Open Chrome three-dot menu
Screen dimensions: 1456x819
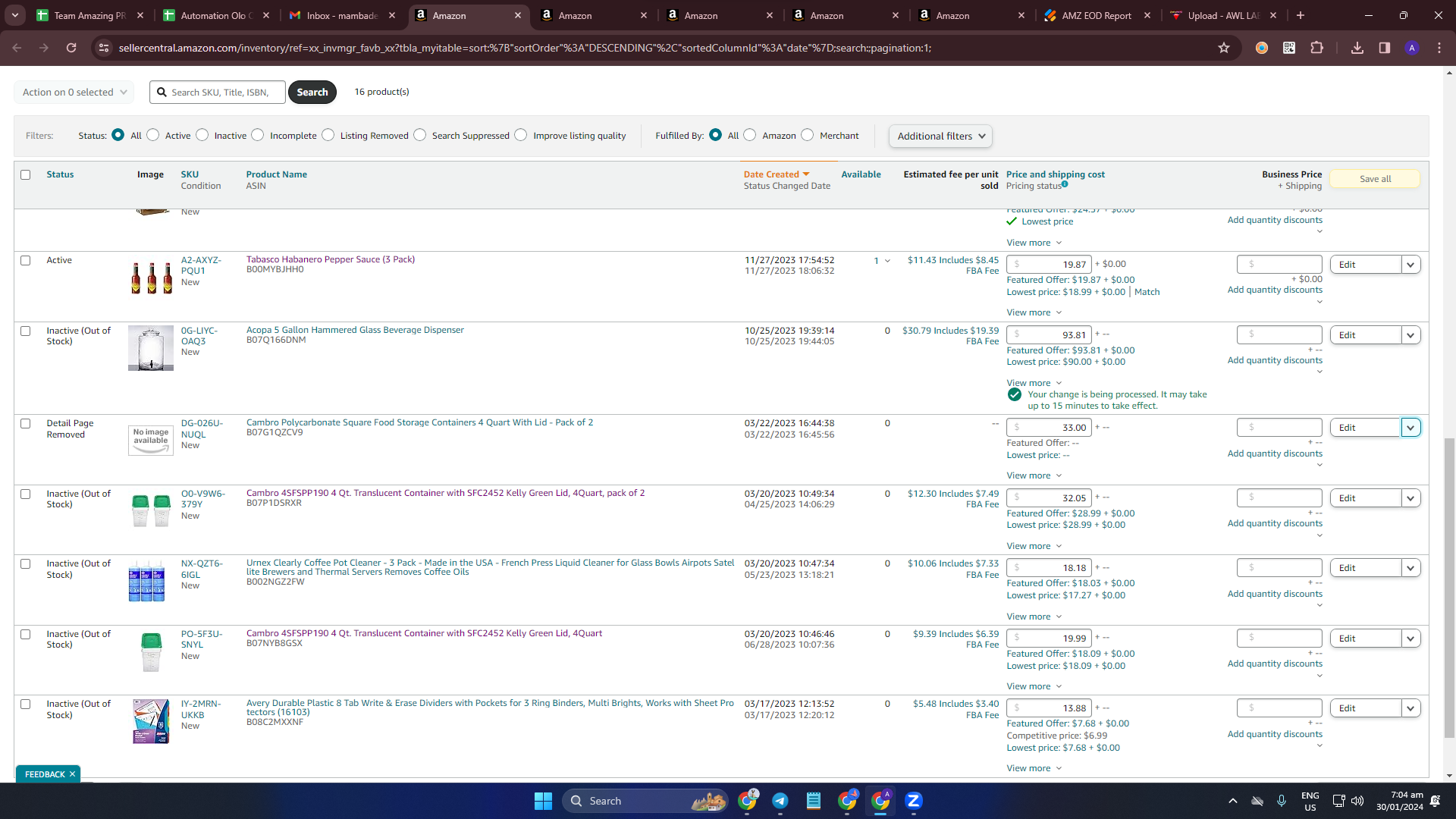1439,48
